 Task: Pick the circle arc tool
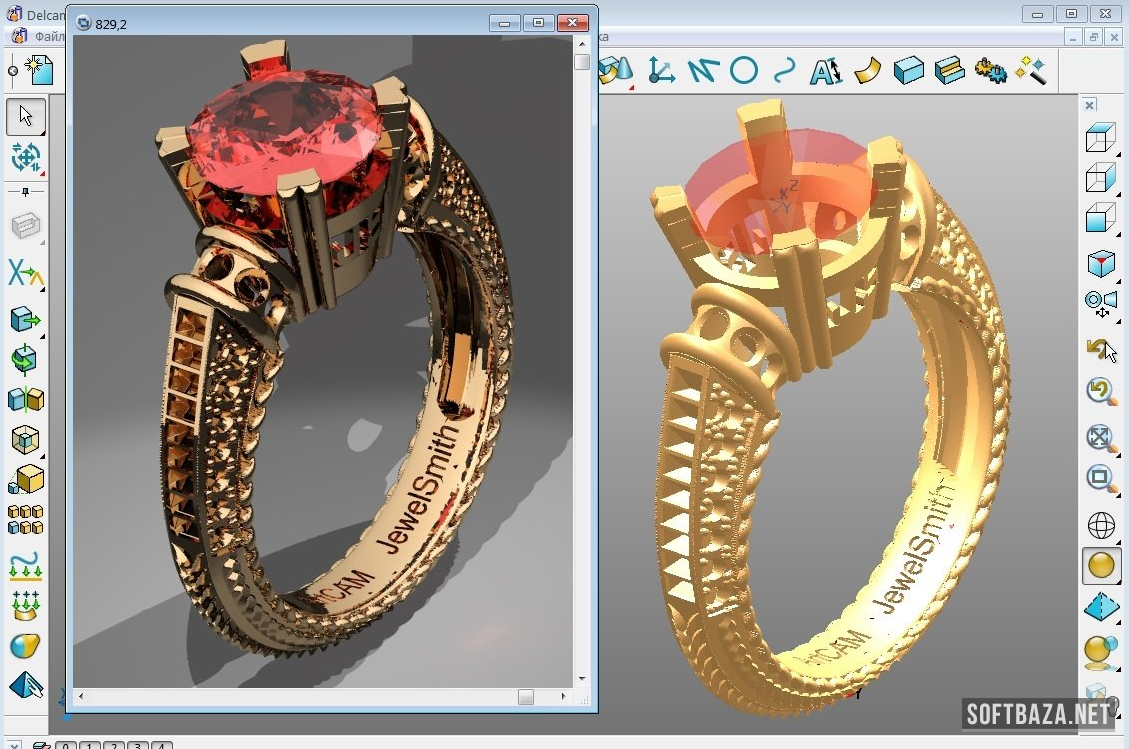click(743, 70)
